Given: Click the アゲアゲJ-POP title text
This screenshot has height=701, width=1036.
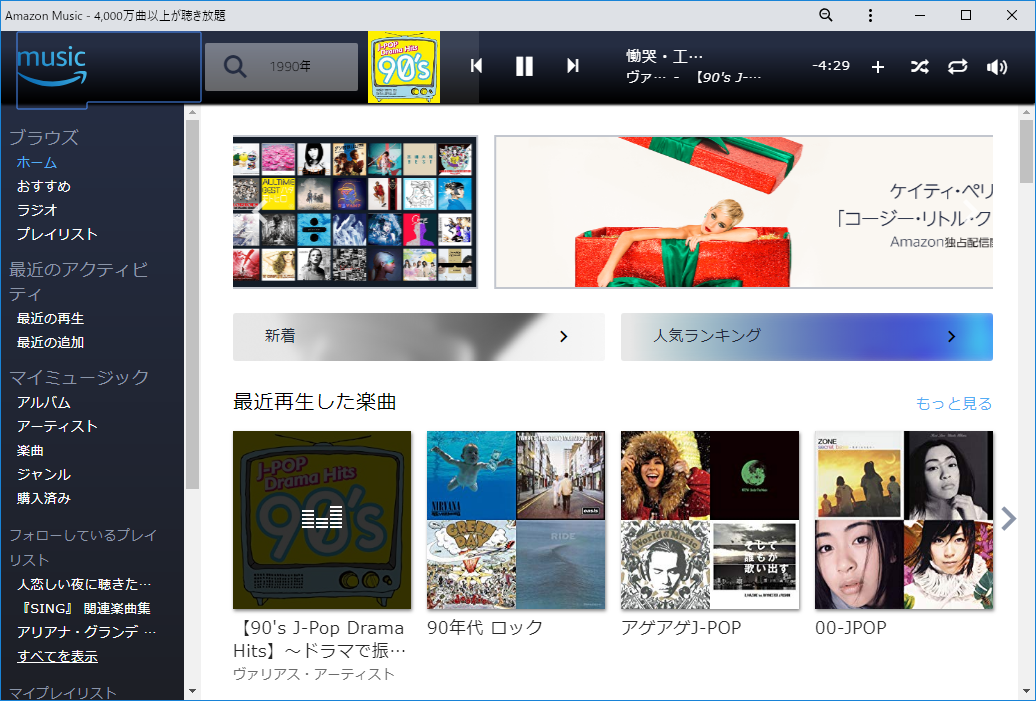Looking at the screenshot, I should coord(681,628).
